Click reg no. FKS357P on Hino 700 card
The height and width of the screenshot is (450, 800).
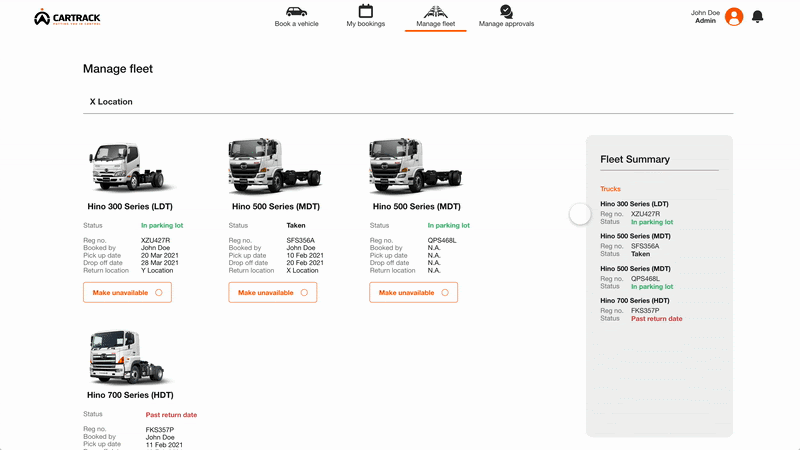click(160, 430)
